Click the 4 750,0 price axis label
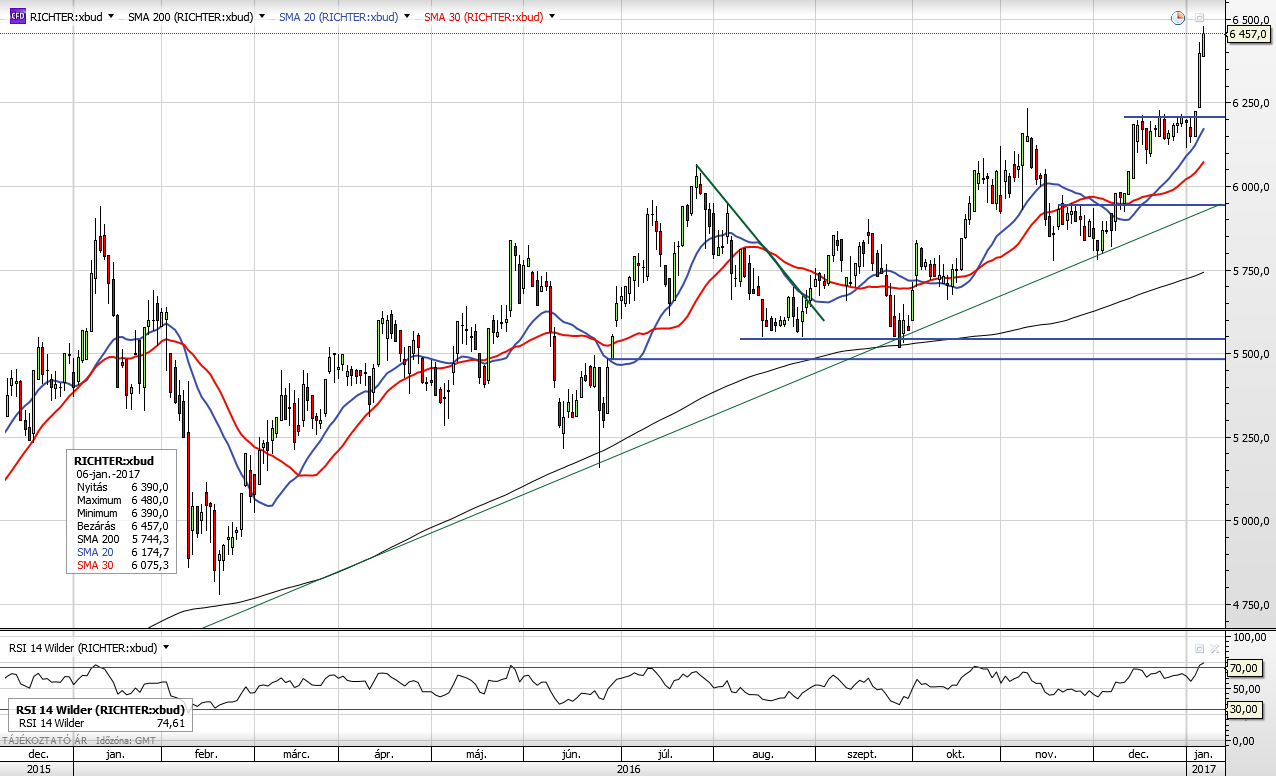1276x776 pixels. tap(1249, 604)
